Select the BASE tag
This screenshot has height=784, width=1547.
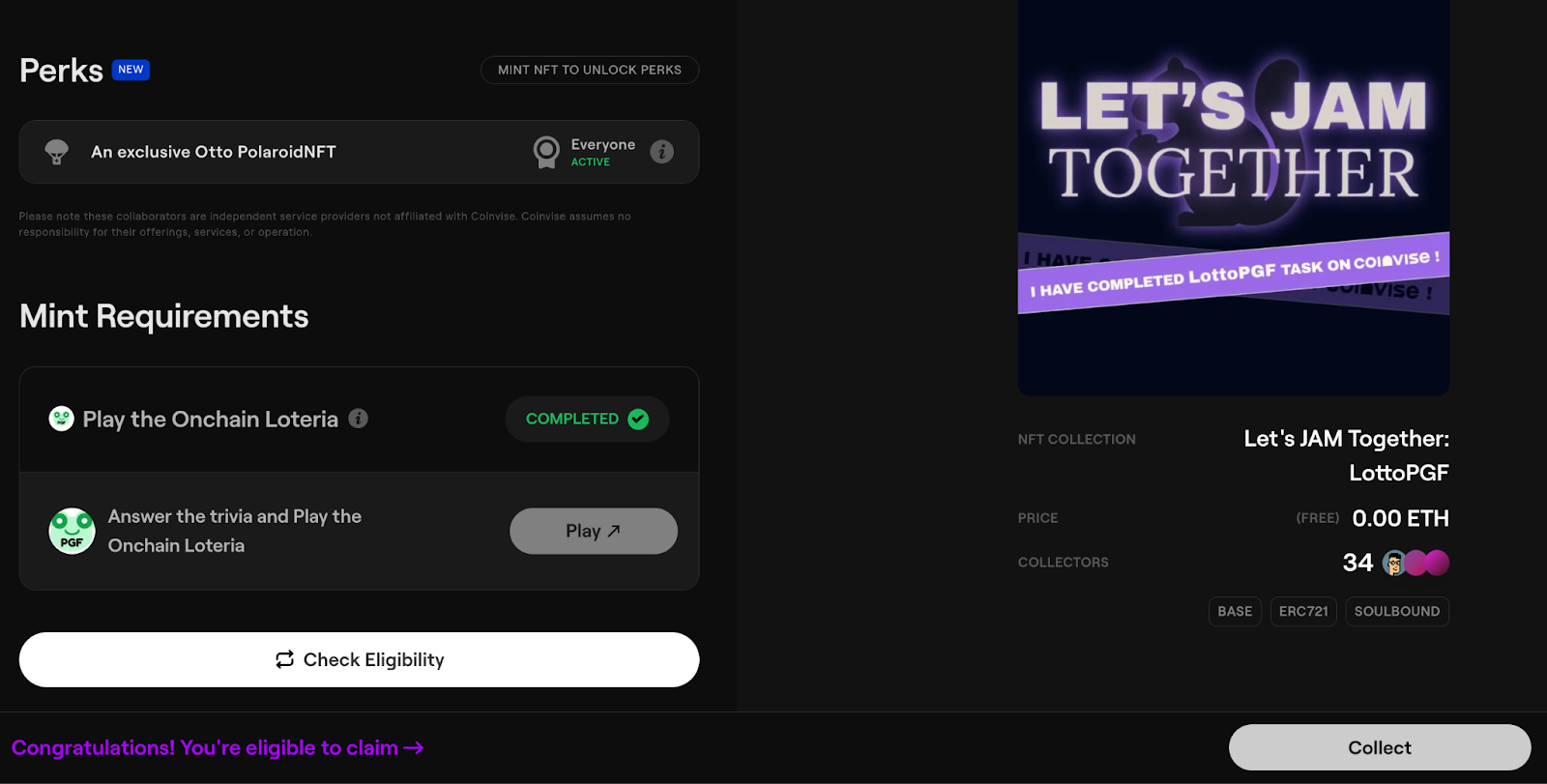tap(1235, 611)
